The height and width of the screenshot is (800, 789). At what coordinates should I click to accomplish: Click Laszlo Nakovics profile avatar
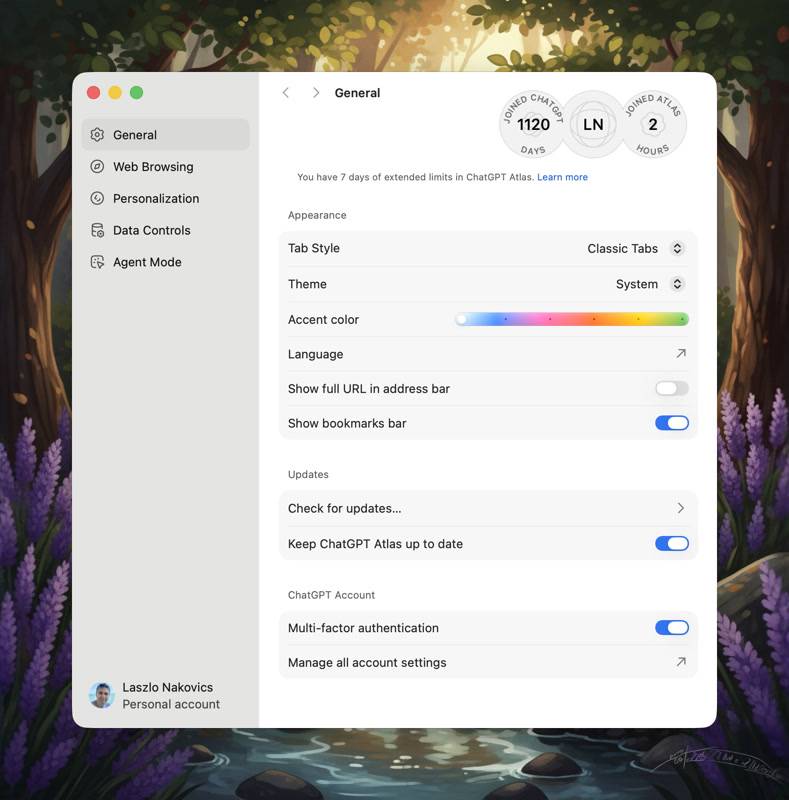[102, 695]
